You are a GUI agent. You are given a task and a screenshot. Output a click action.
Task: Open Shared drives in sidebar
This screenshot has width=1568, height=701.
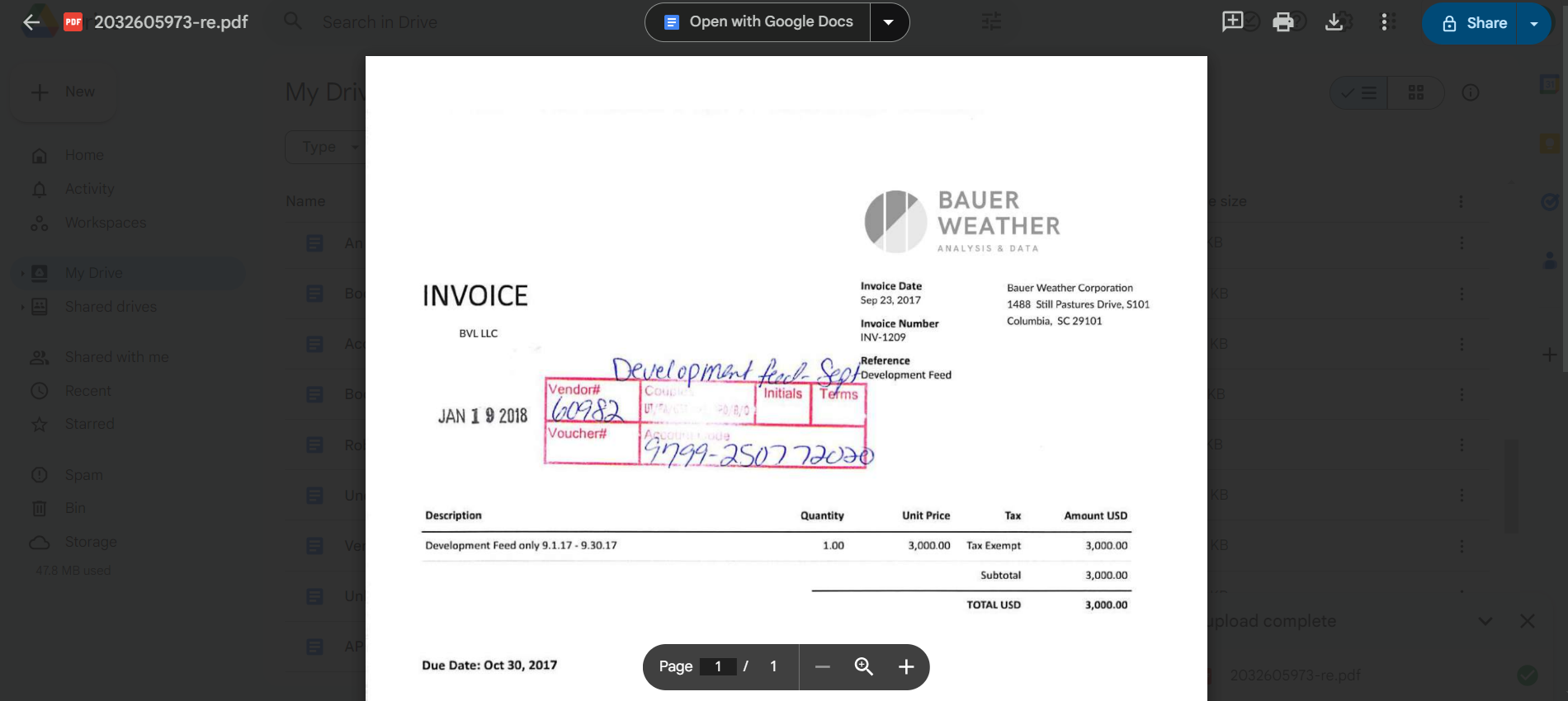pos(111,307)
